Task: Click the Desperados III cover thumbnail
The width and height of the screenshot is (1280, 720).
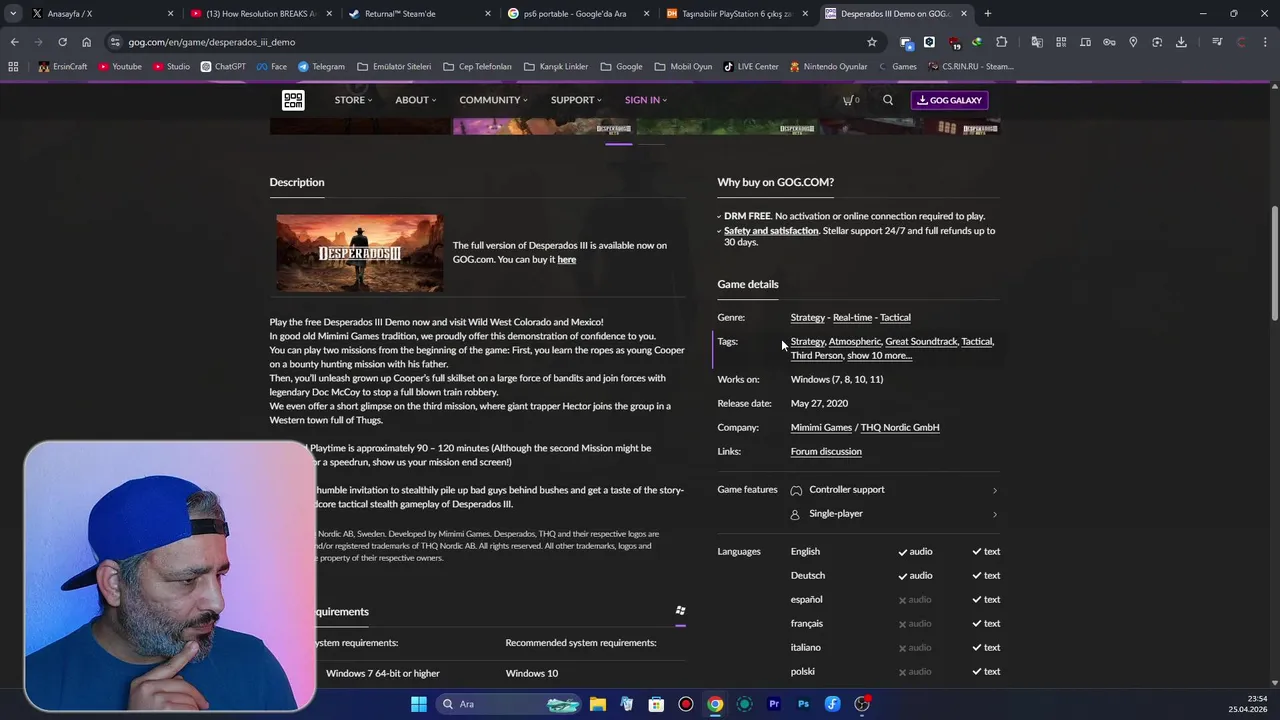Action: (x=360, y=253)
